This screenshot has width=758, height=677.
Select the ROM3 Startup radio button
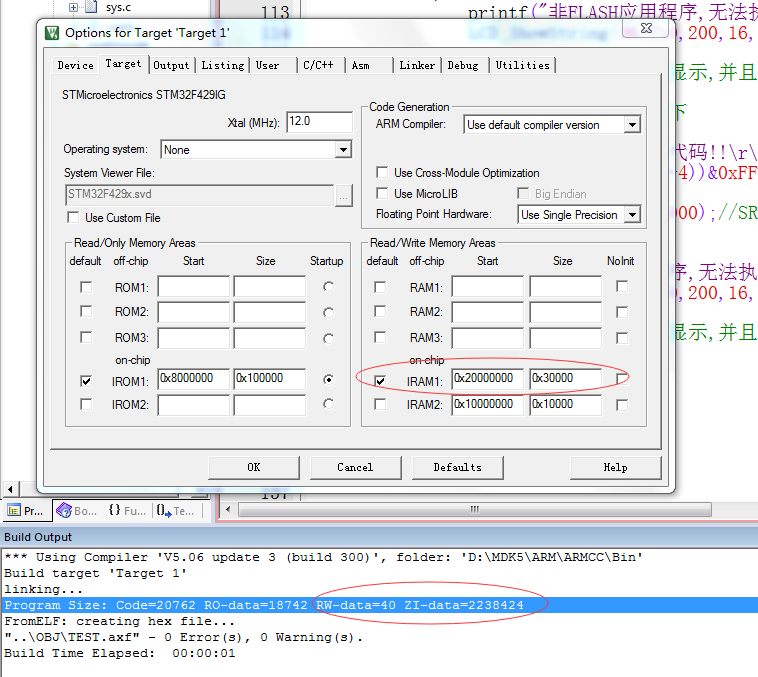328,338
